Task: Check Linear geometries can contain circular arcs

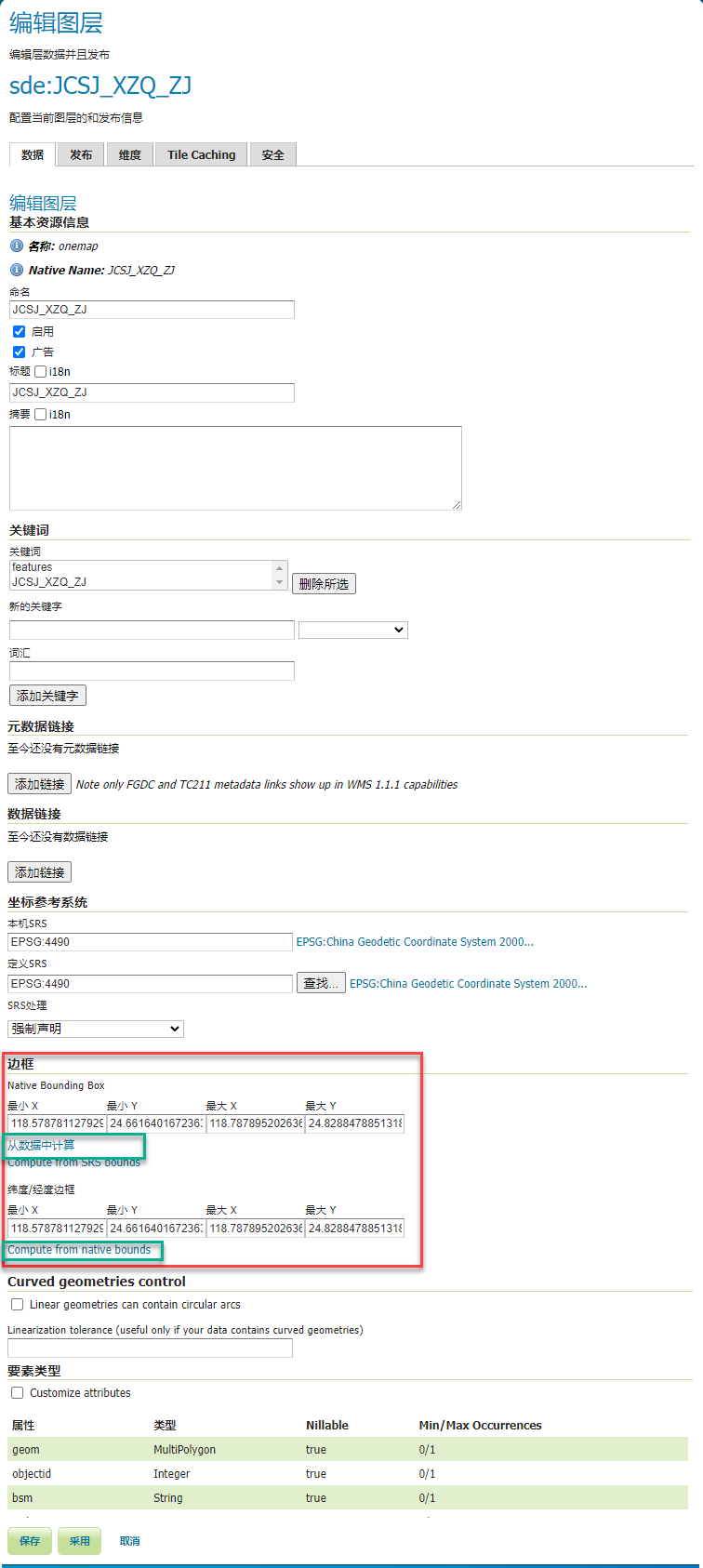Action: (x=18, y=1305)
